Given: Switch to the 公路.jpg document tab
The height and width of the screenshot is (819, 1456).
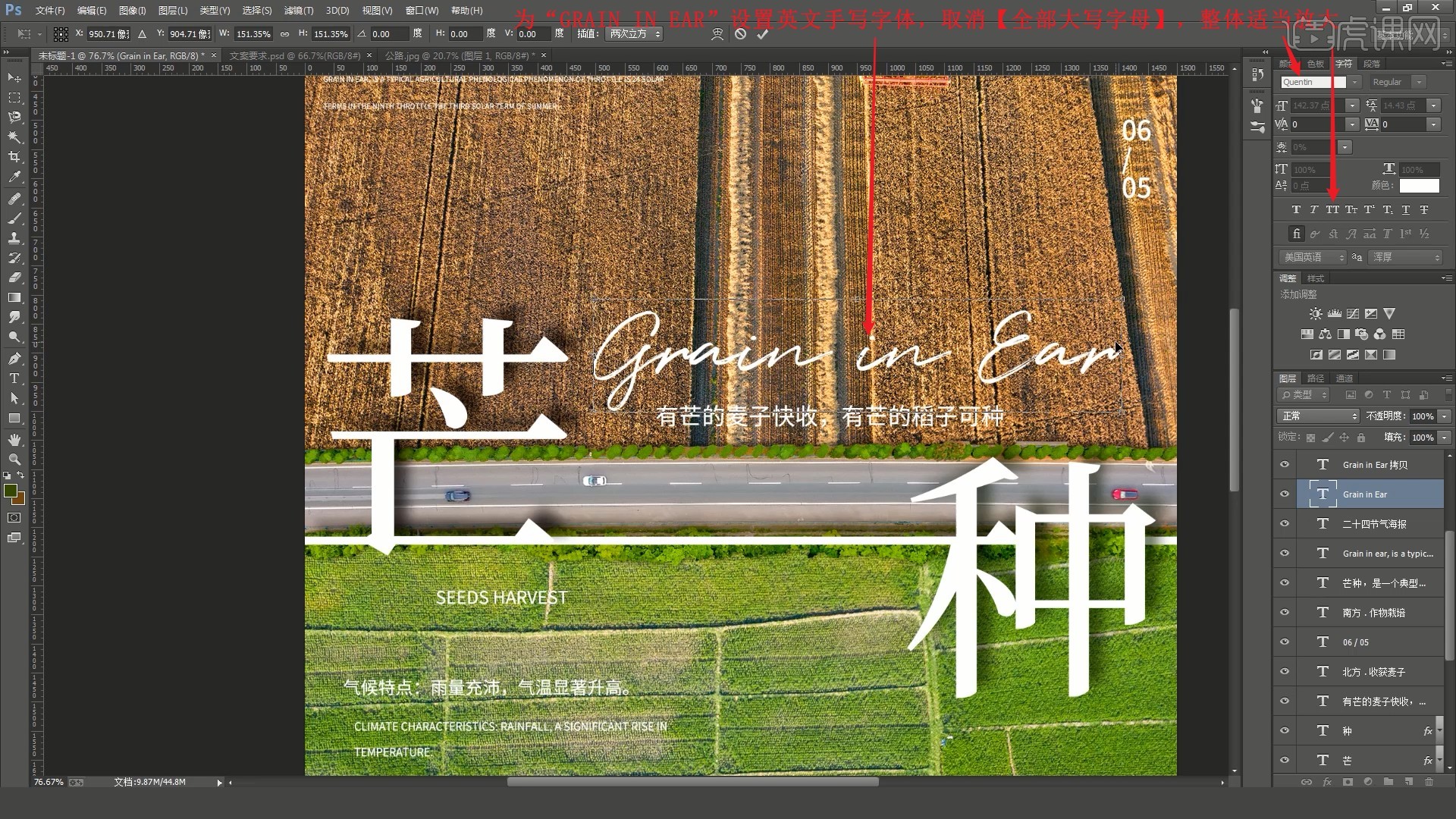Looking at the screenshot, I should [460, 55].
